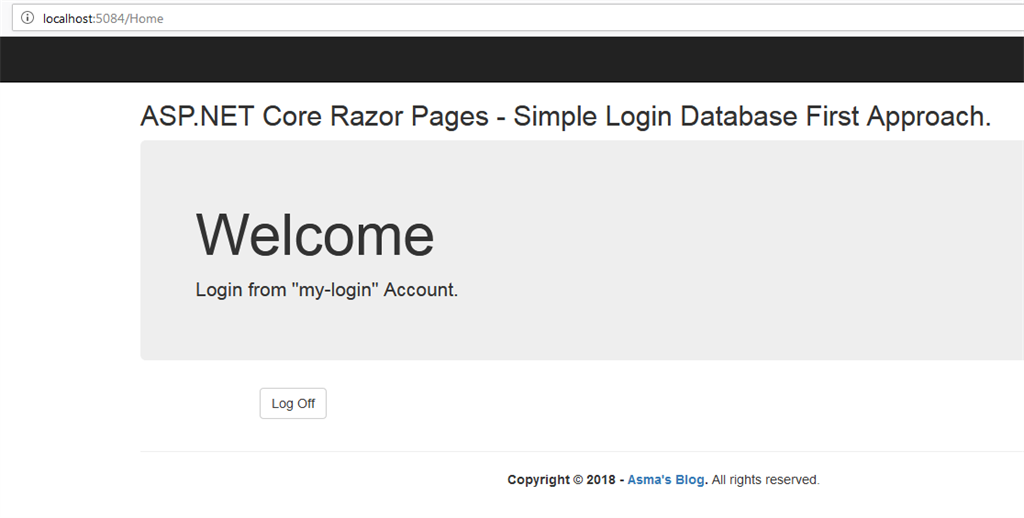Click the "my-login" account name text

click(335, 291)
